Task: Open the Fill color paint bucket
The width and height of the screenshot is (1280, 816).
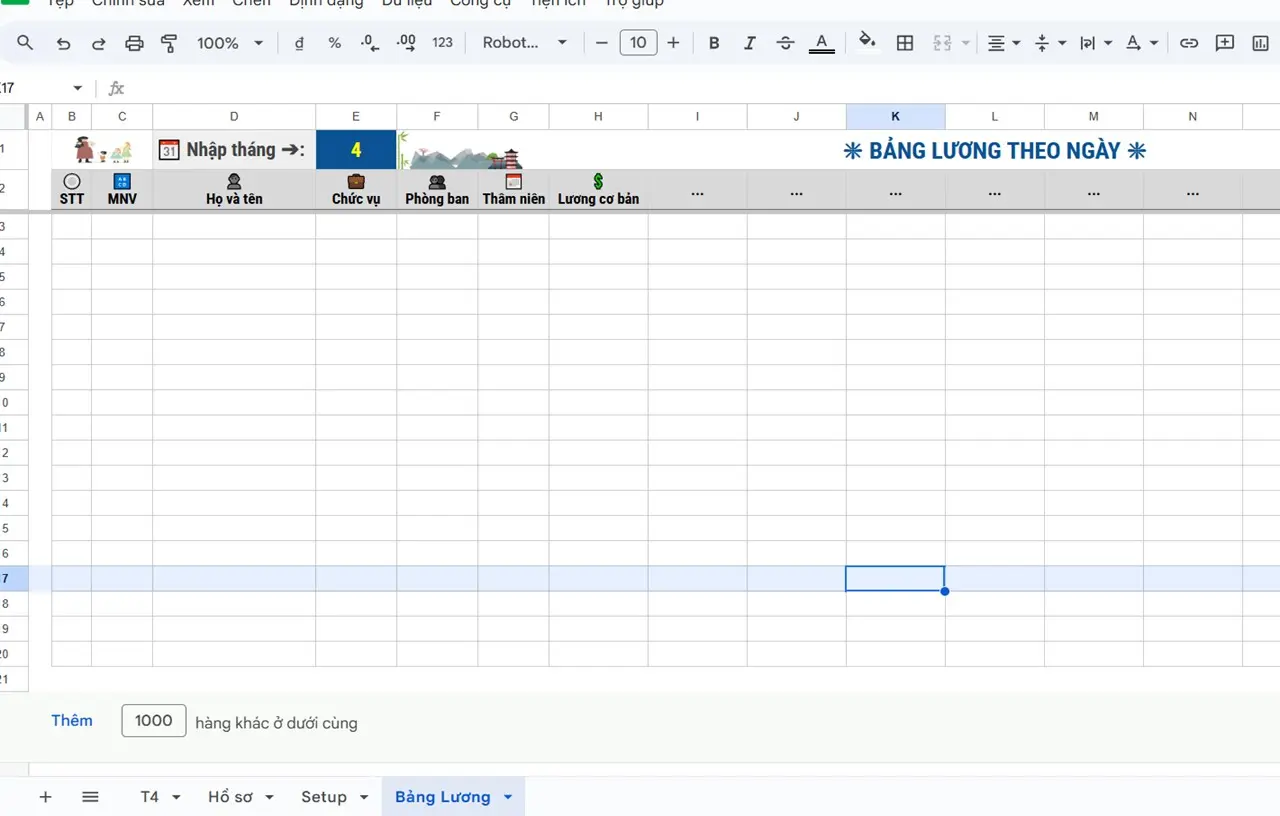Action: 867,42
